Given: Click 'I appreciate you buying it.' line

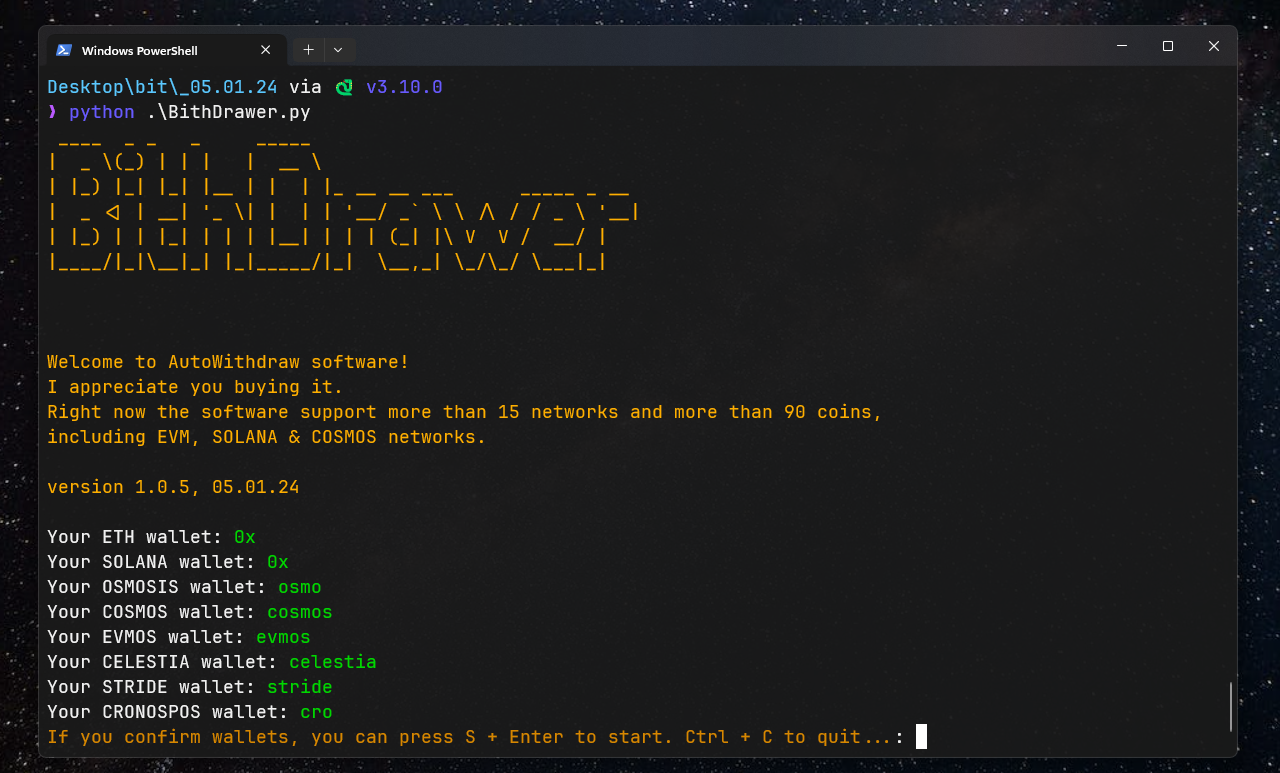Looking at the screenshot, I should [x=195, y=387].
